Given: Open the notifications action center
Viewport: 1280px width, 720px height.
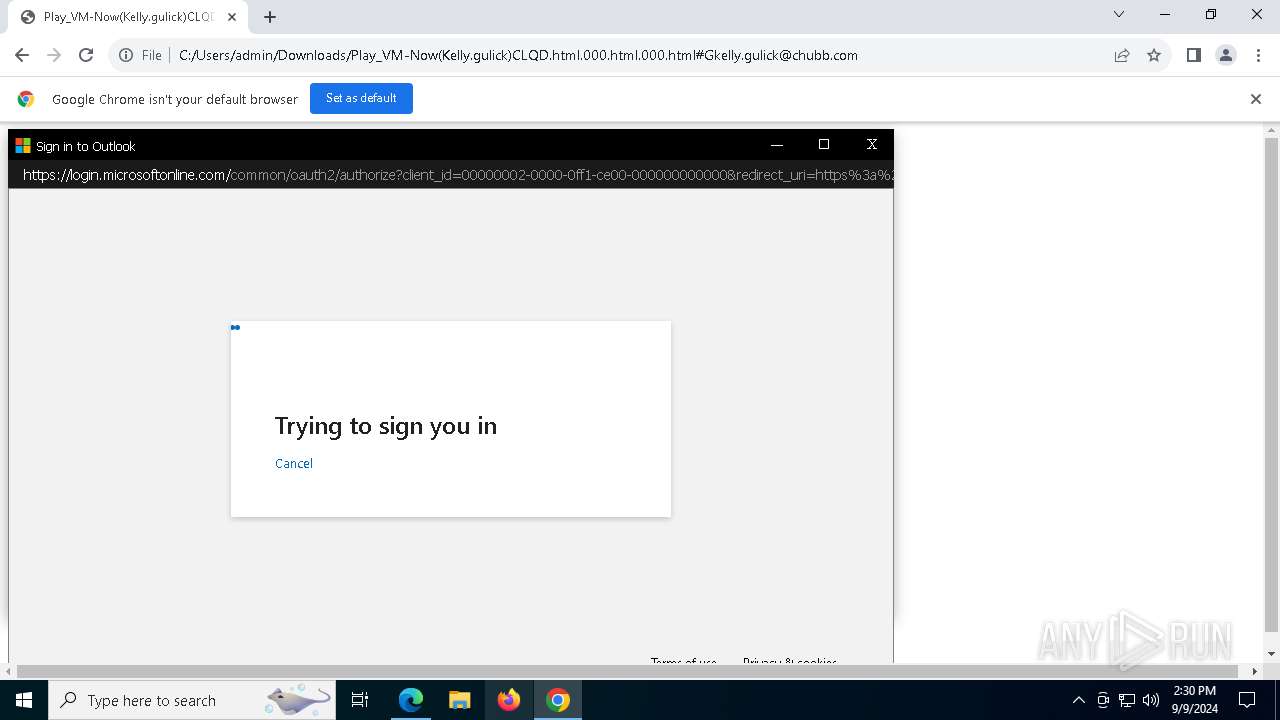Looking at the screenshot, I should click(x=1247, y=700).
